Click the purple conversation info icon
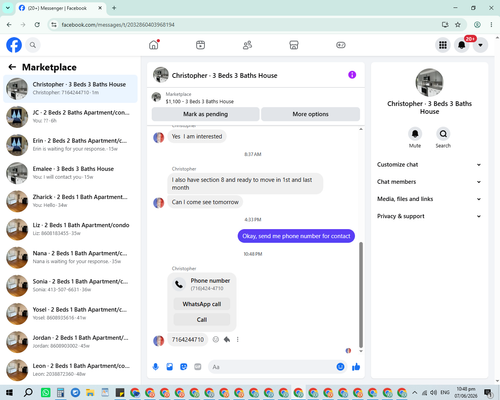Viewport: 500px width, 400px height. pos(352,75)
